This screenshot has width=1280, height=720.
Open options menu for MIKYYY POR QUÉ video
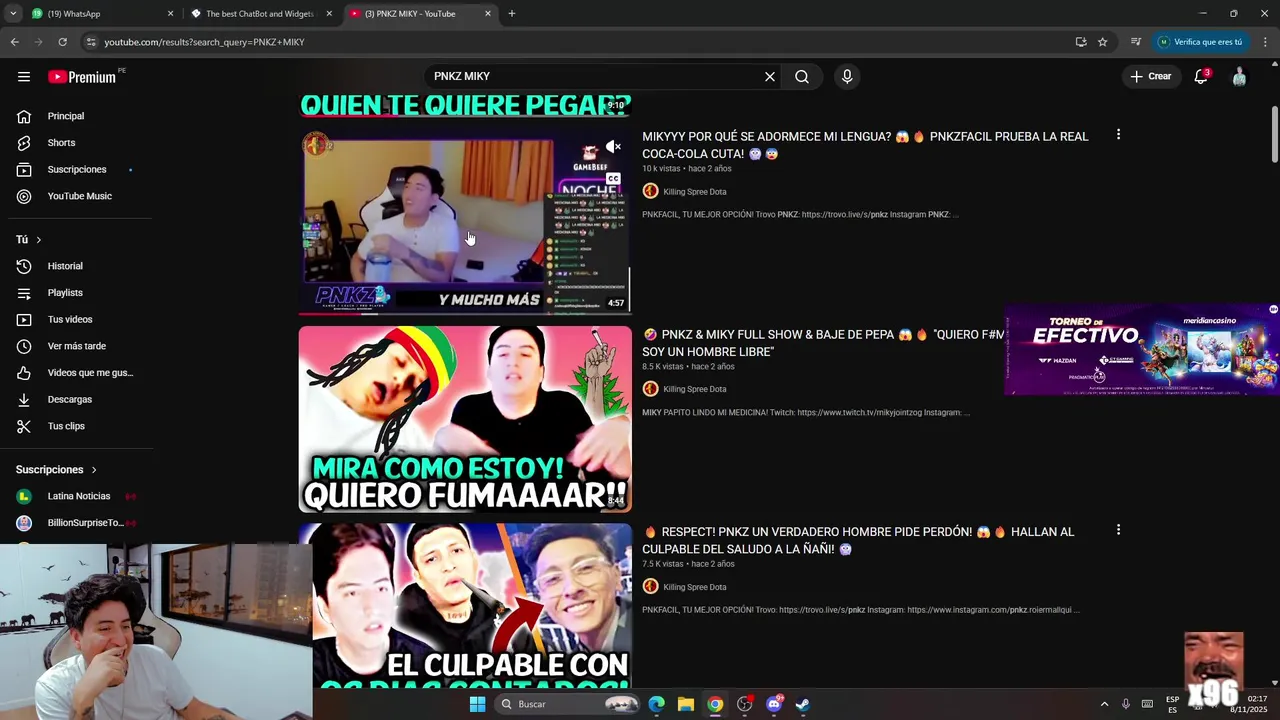[x=1118, y=135]
